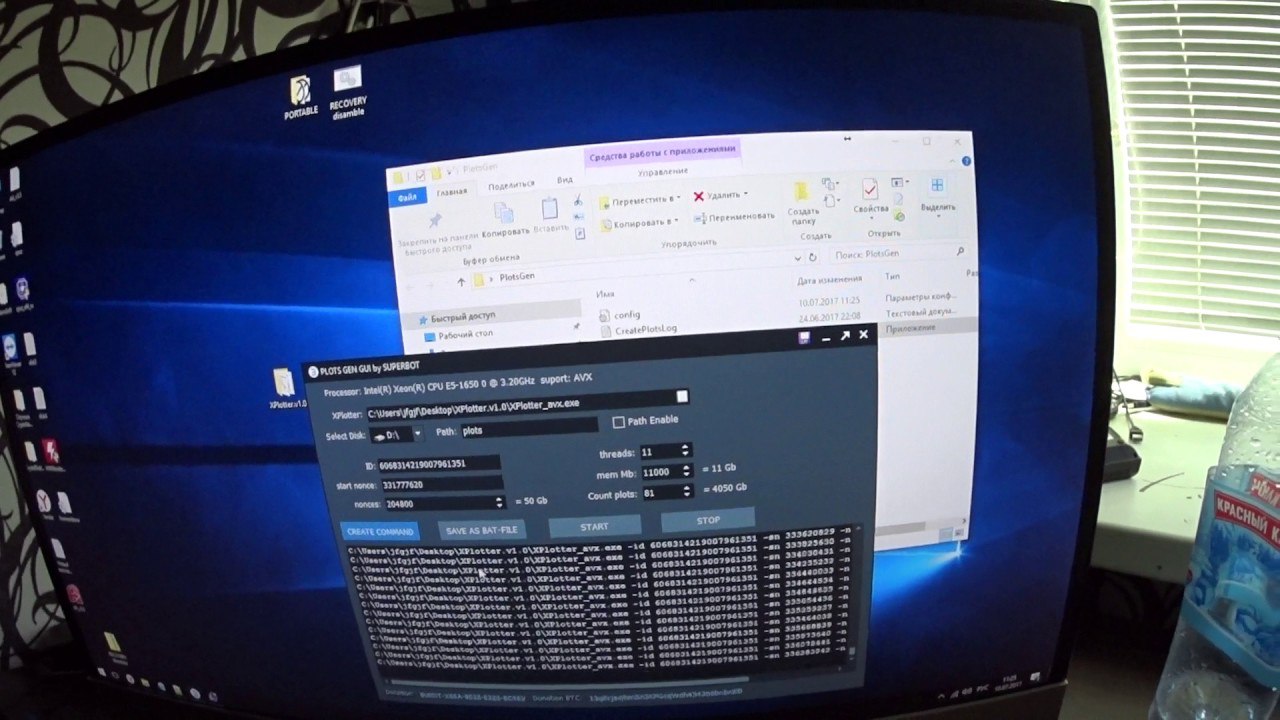This screenshot has width=1280, height=720.
Task: Click the STOP button
Action: 708,520
